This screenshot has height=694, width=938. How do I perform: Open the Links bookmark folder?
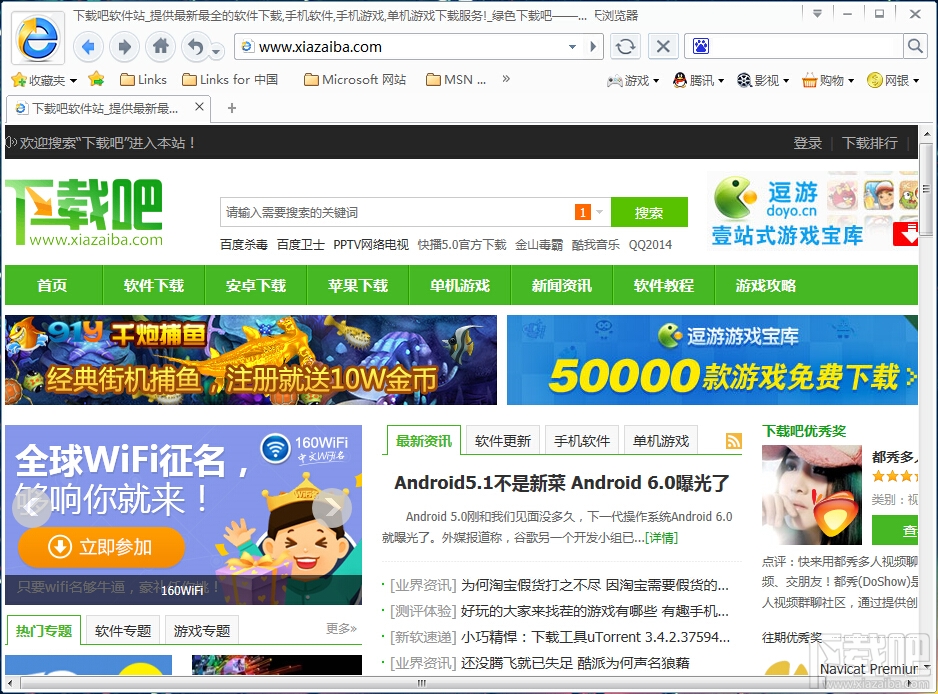(x=144, y=80)
